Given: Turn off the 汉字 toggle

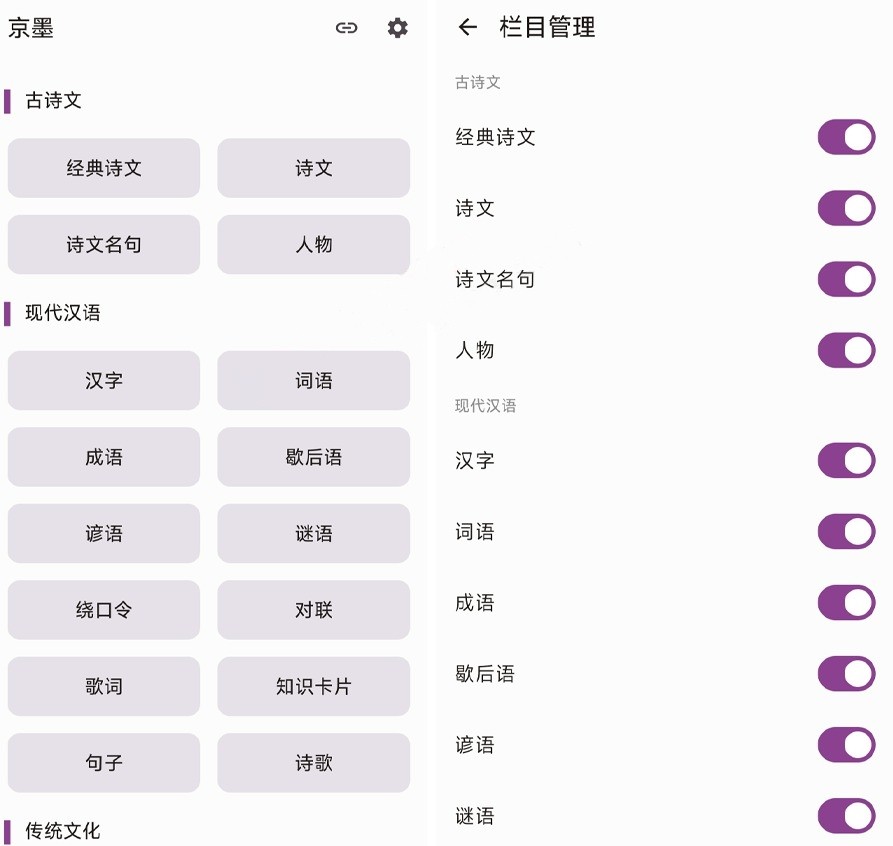Looking at the screenshot, I should [846, 460].
